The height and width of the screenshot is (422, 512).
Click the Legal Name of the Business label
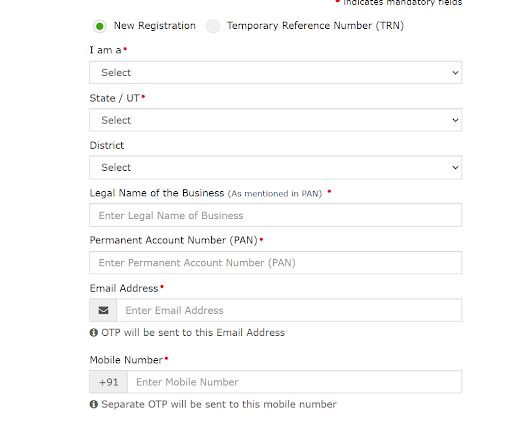click(x=157, y=193)
